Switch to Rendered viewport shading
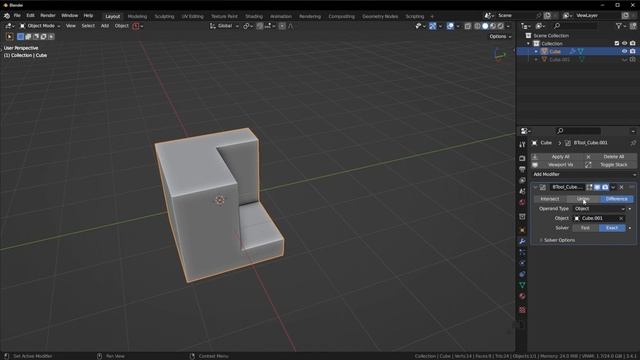This screenshot has width=640, height=360. [501, 26]
